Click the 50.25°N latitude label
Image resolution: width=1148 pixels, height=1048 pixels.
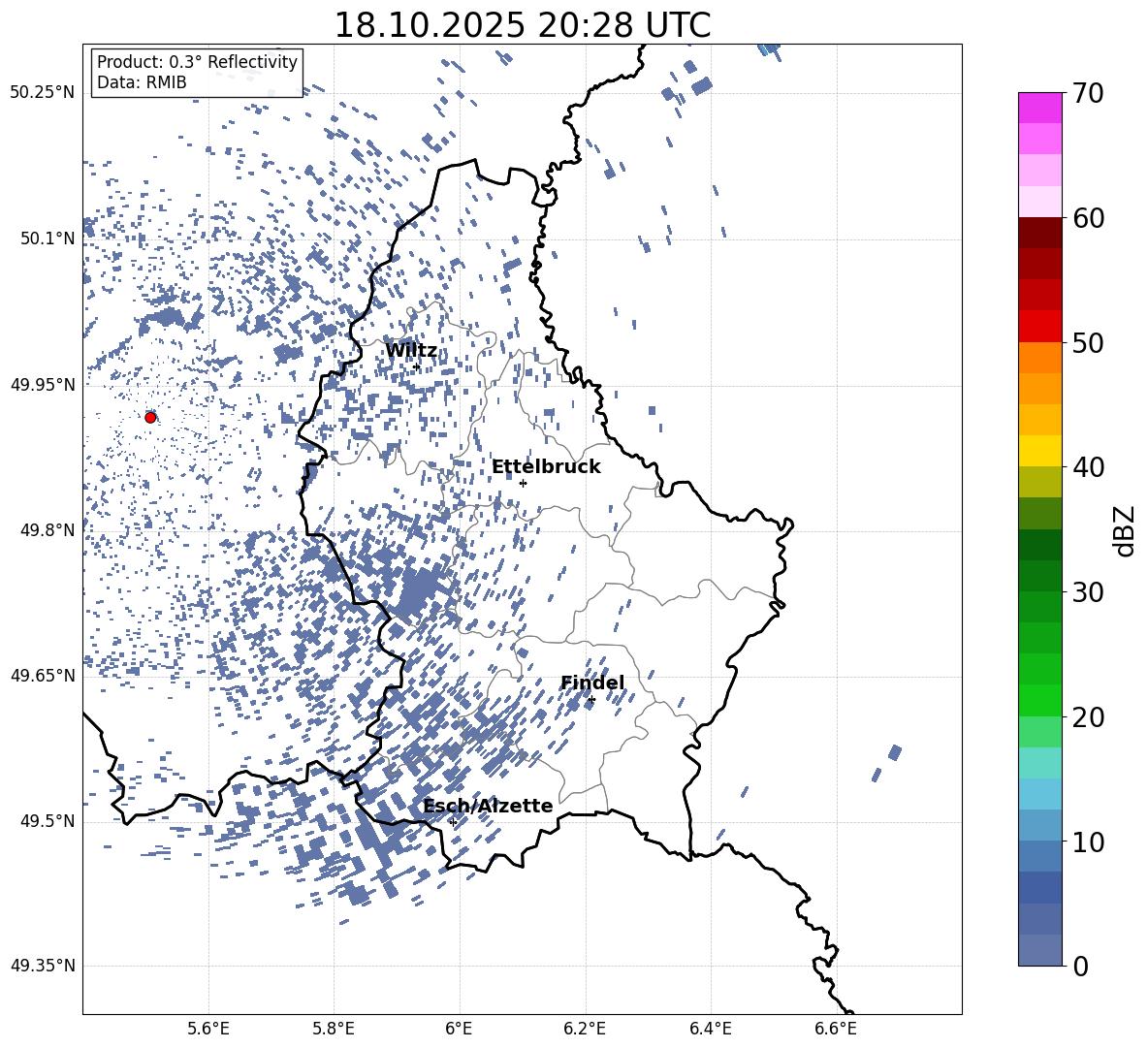(43, 93)
